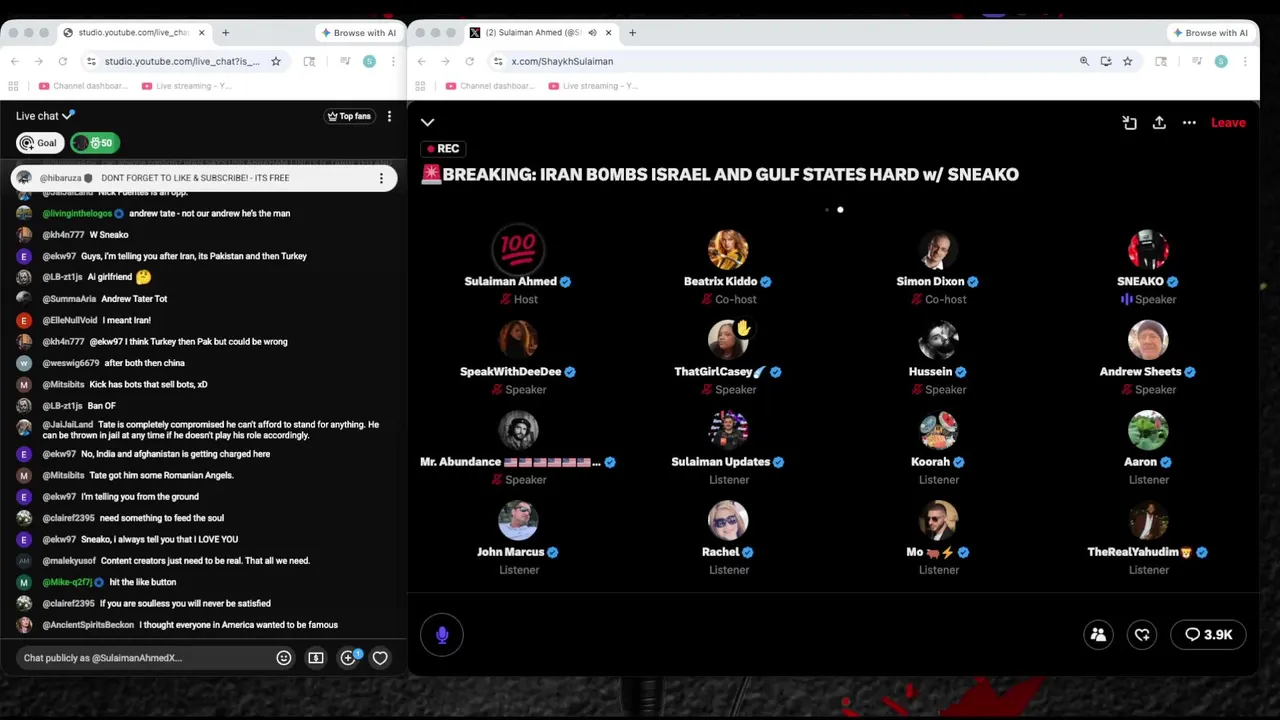
Task: Select Sulaiman Updates listener name
Action: (720, 462)
